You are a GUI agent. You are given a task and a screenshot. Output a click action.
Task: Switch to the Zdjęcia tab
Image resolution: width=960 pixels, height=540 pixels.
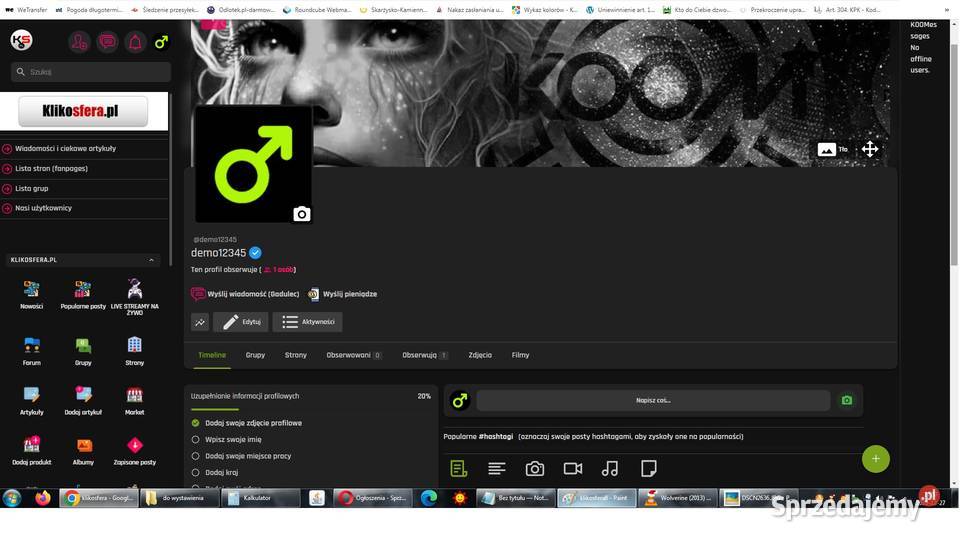[480, 355]
